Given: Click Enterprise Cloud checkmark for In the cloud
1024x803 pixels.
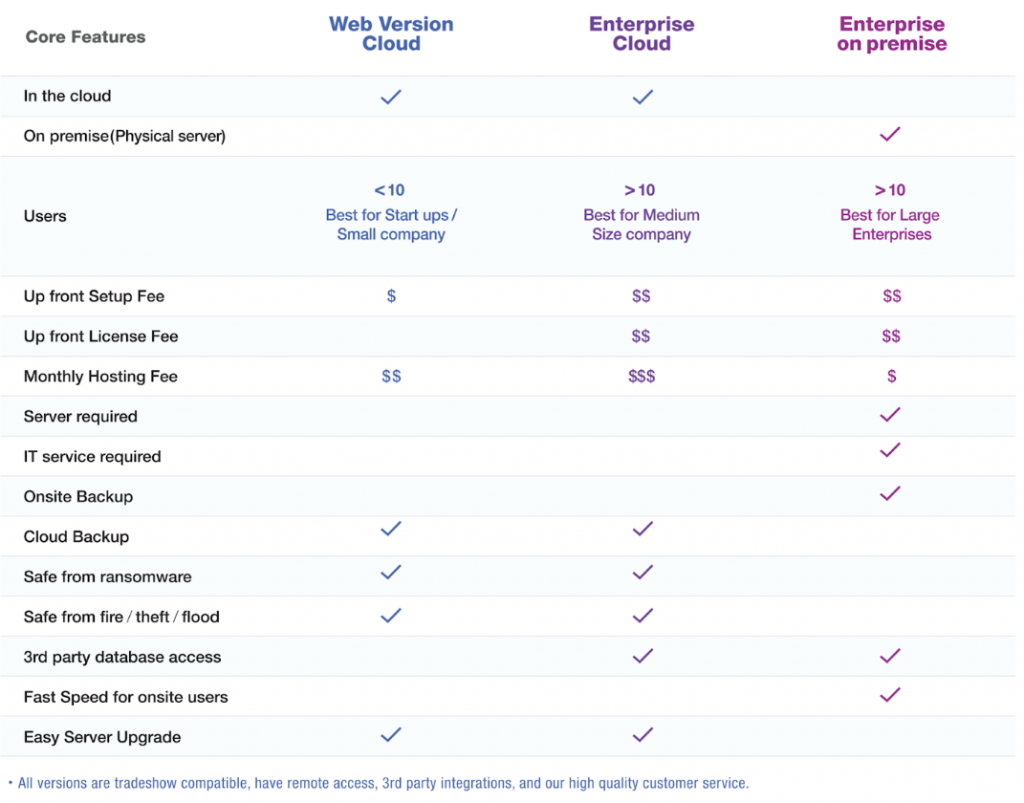Looking at the screenshot, I should pyautogui.click(x=643, y=97).
